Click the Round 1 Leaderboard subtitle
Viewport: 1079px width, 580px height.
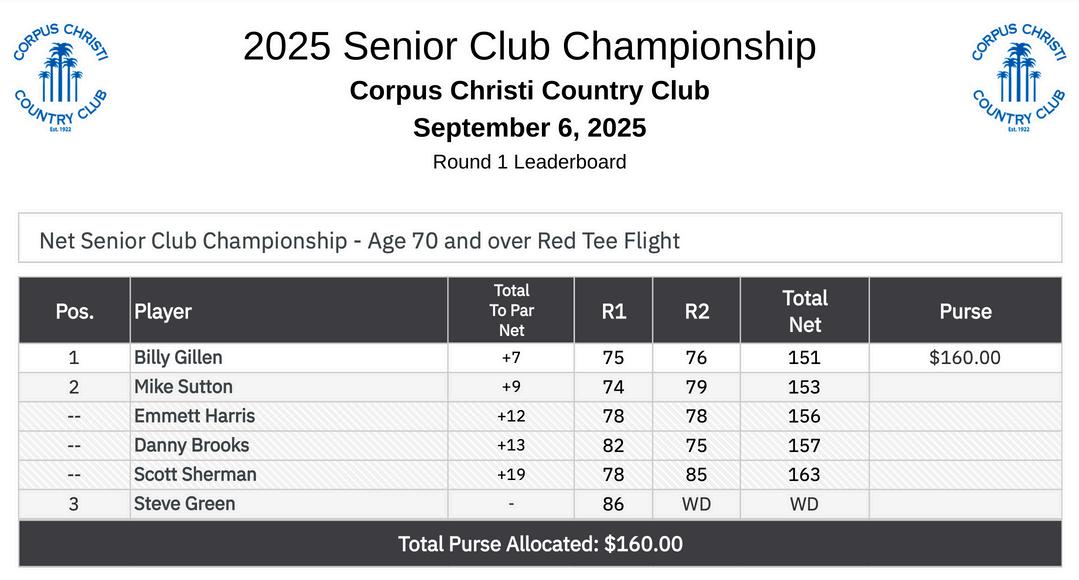pyautogui.click(x=529, y=162)
